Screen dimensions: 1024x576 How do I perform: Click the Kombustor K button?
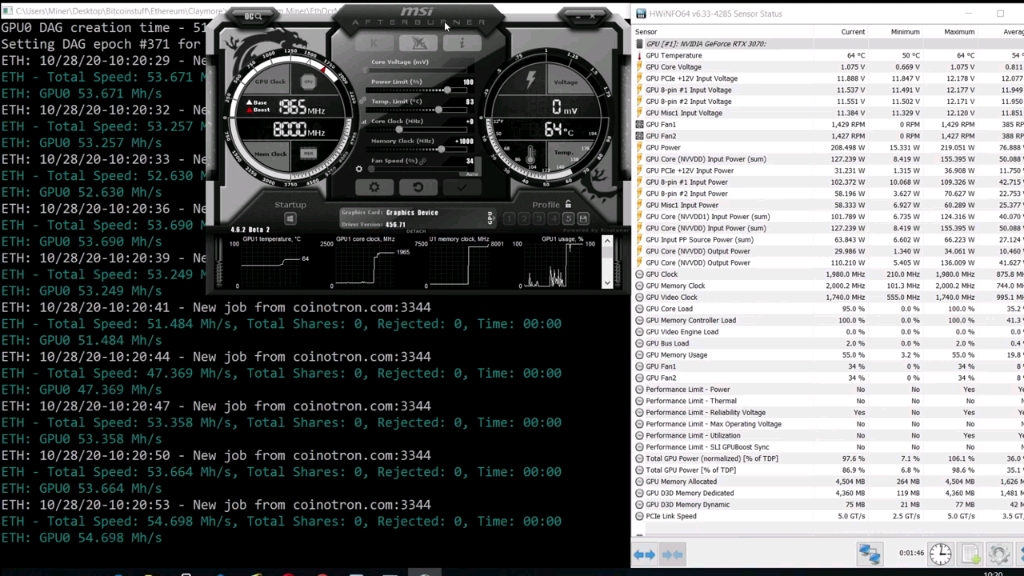tap(375, 43)
